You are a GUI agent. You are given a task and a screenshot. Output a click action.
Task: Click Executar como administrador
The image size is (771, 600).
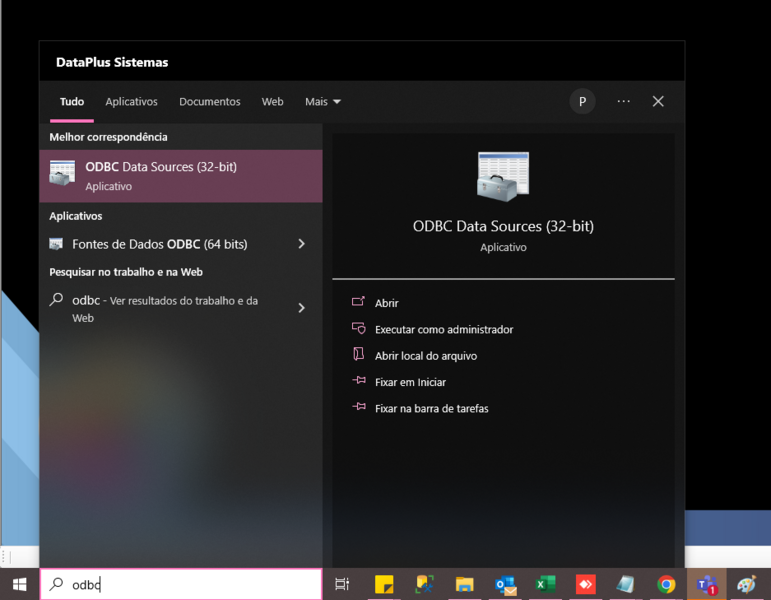[x=432, y=330]
